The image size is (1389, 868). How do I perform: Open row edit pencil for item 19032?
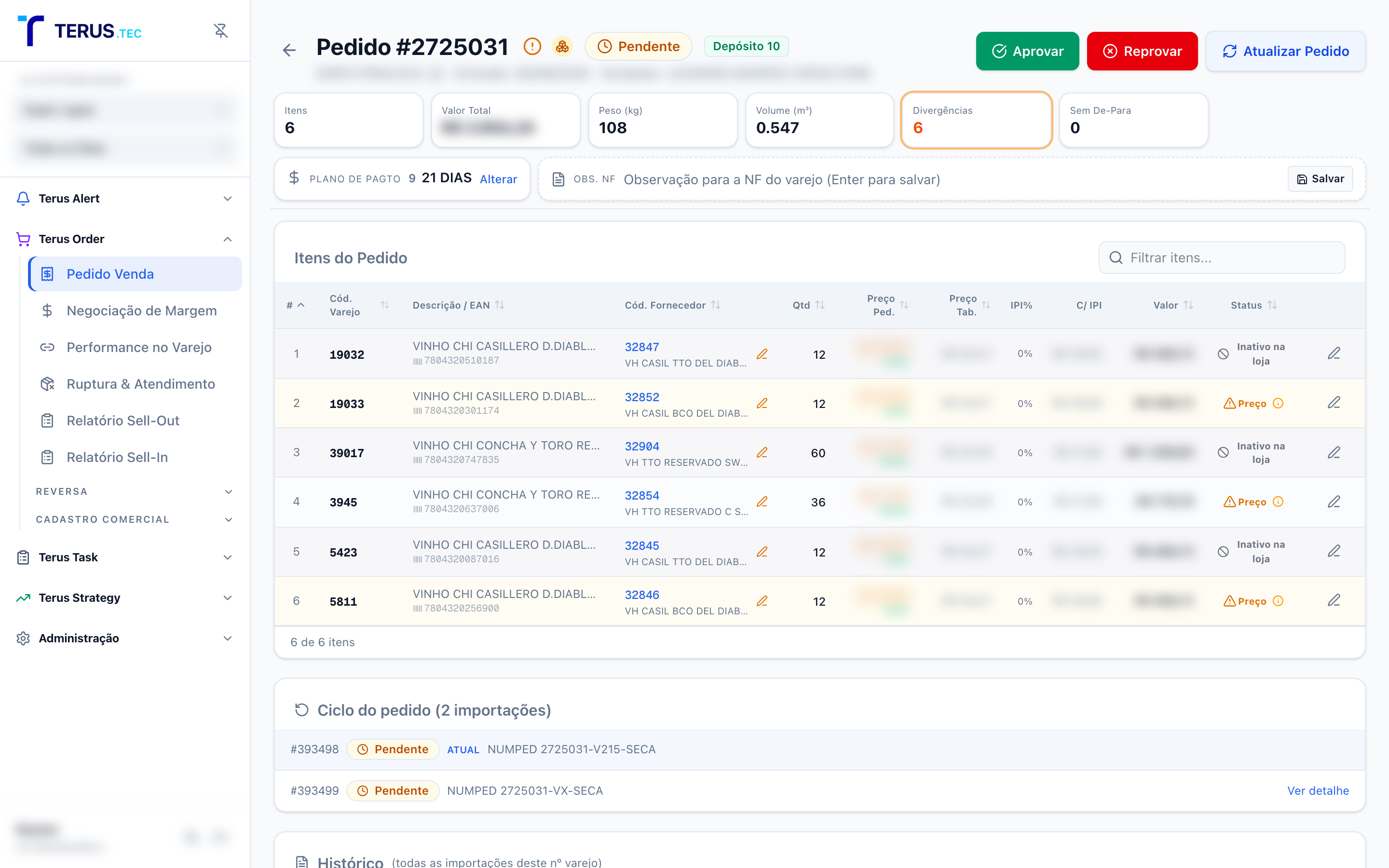click(1334, 353)
